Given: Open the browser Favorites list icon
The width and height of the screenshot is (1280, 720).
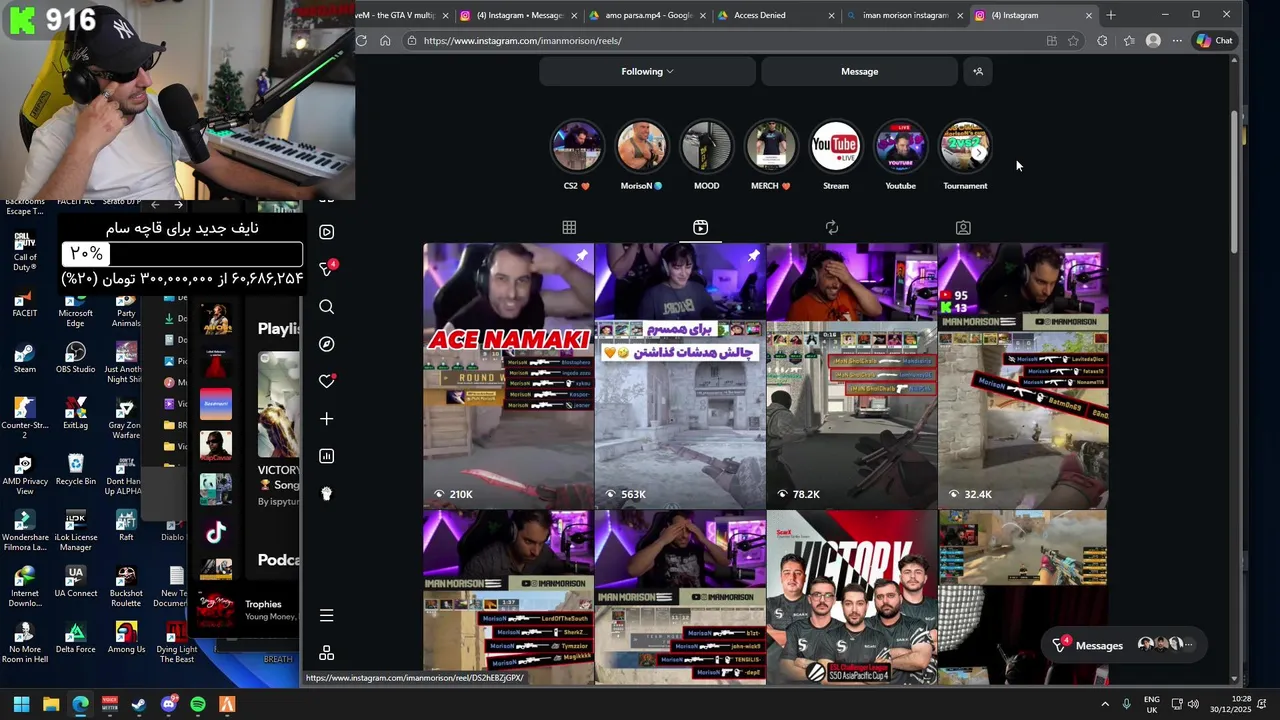Looking at the screenshot, I should point(1129,41).
